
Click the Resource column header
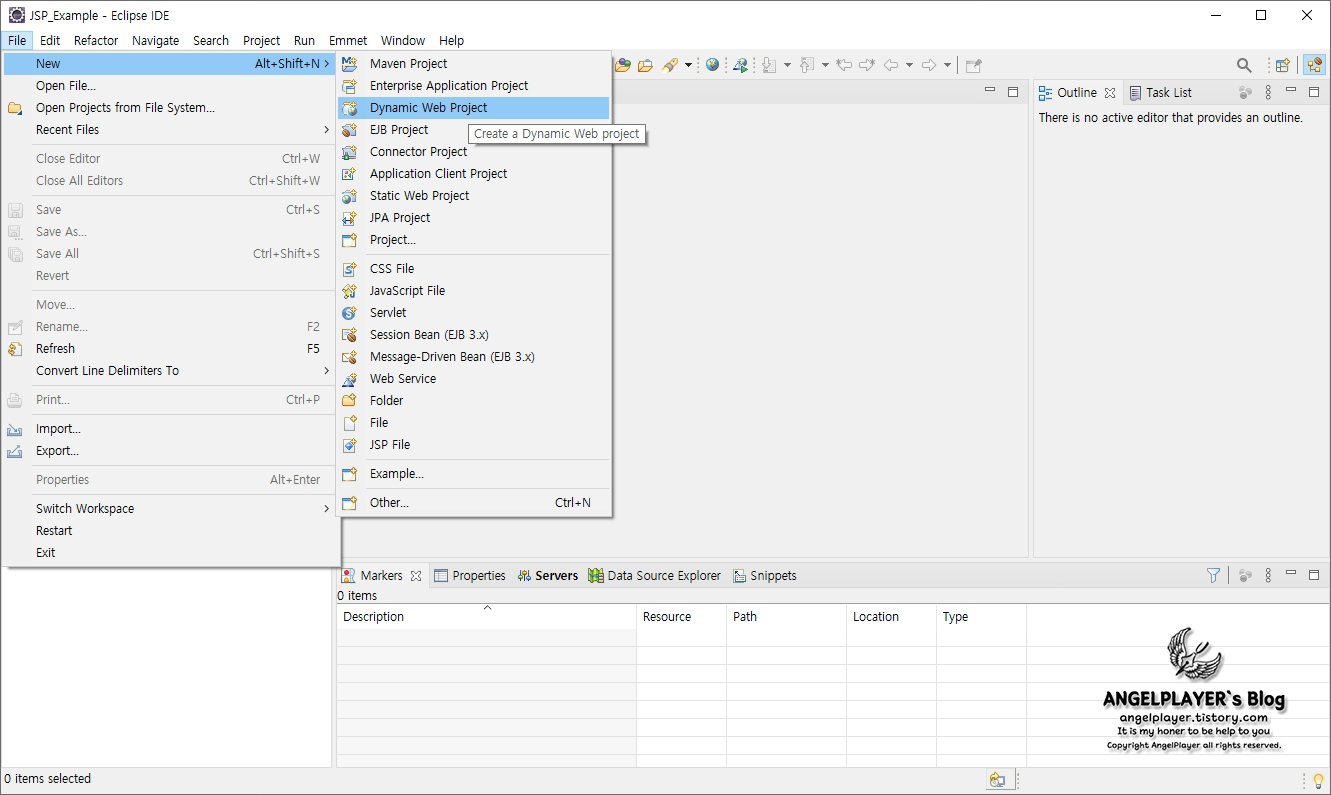pos(681,617)
